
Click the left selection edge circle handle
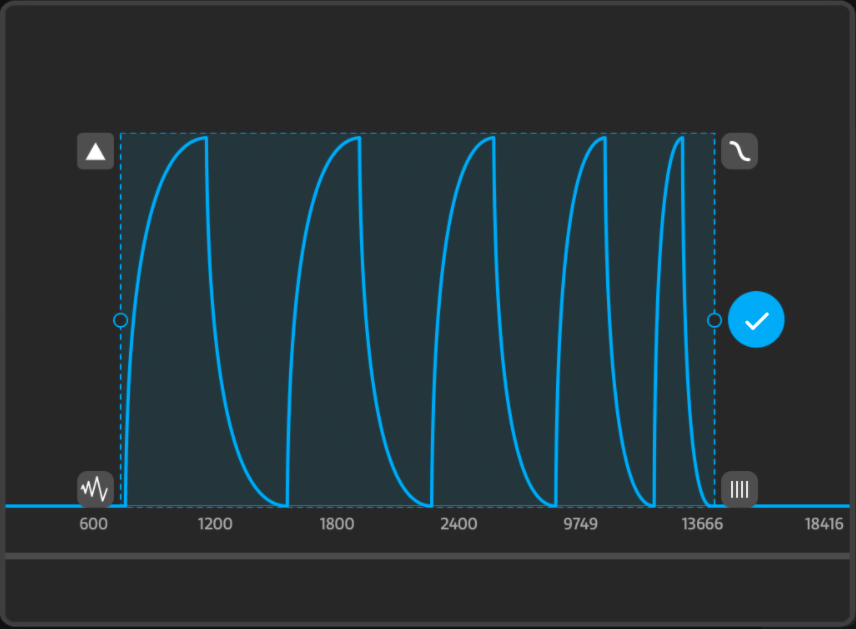(x=121, y=320)
